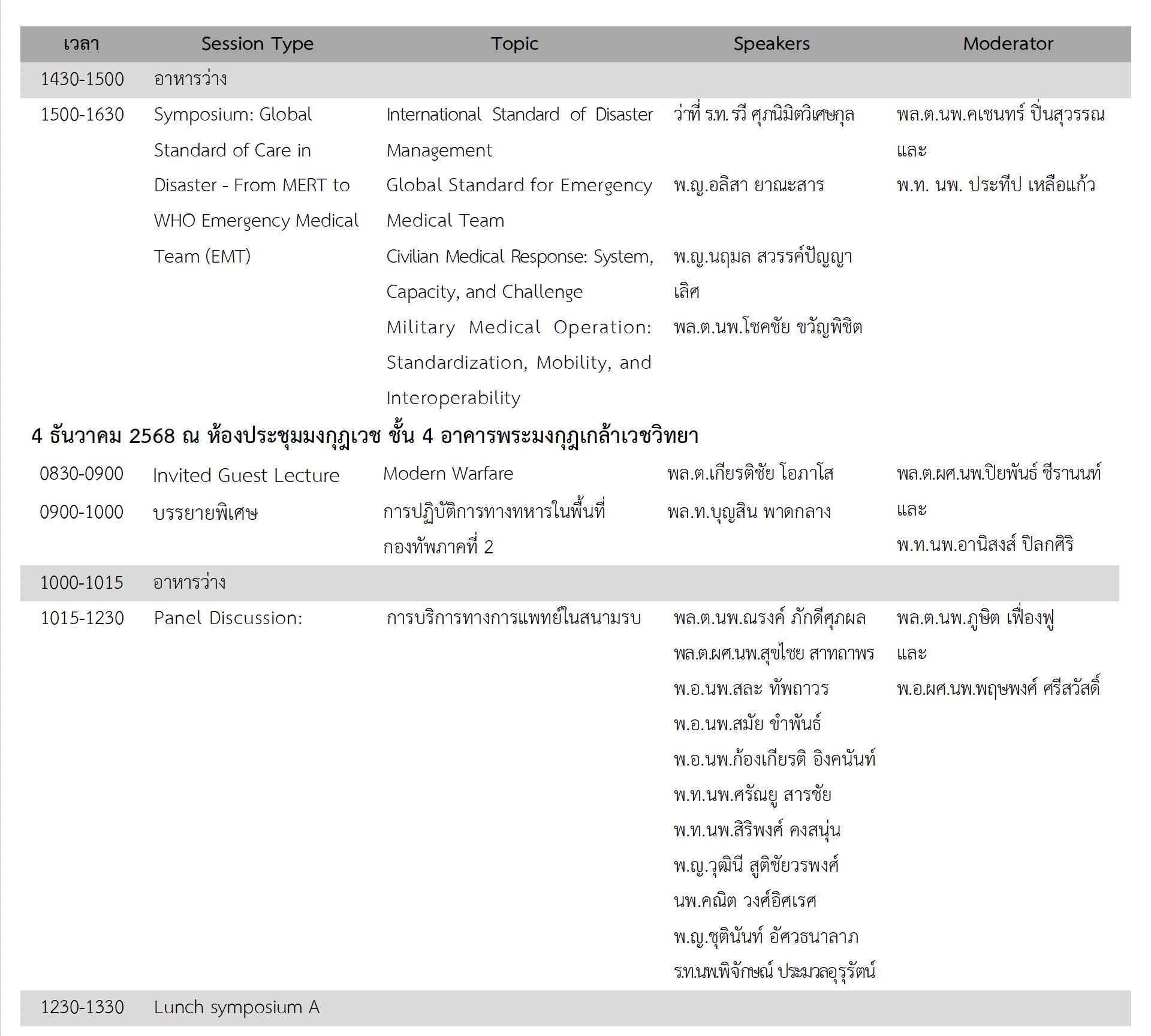The width and height of the screenshot is (1151, 1036).
Task: Click panelist "พ.ญ.ชุตินันท์ อัศวธนาลาภ"
Action: pyautogui.click(x=766, y=936)
